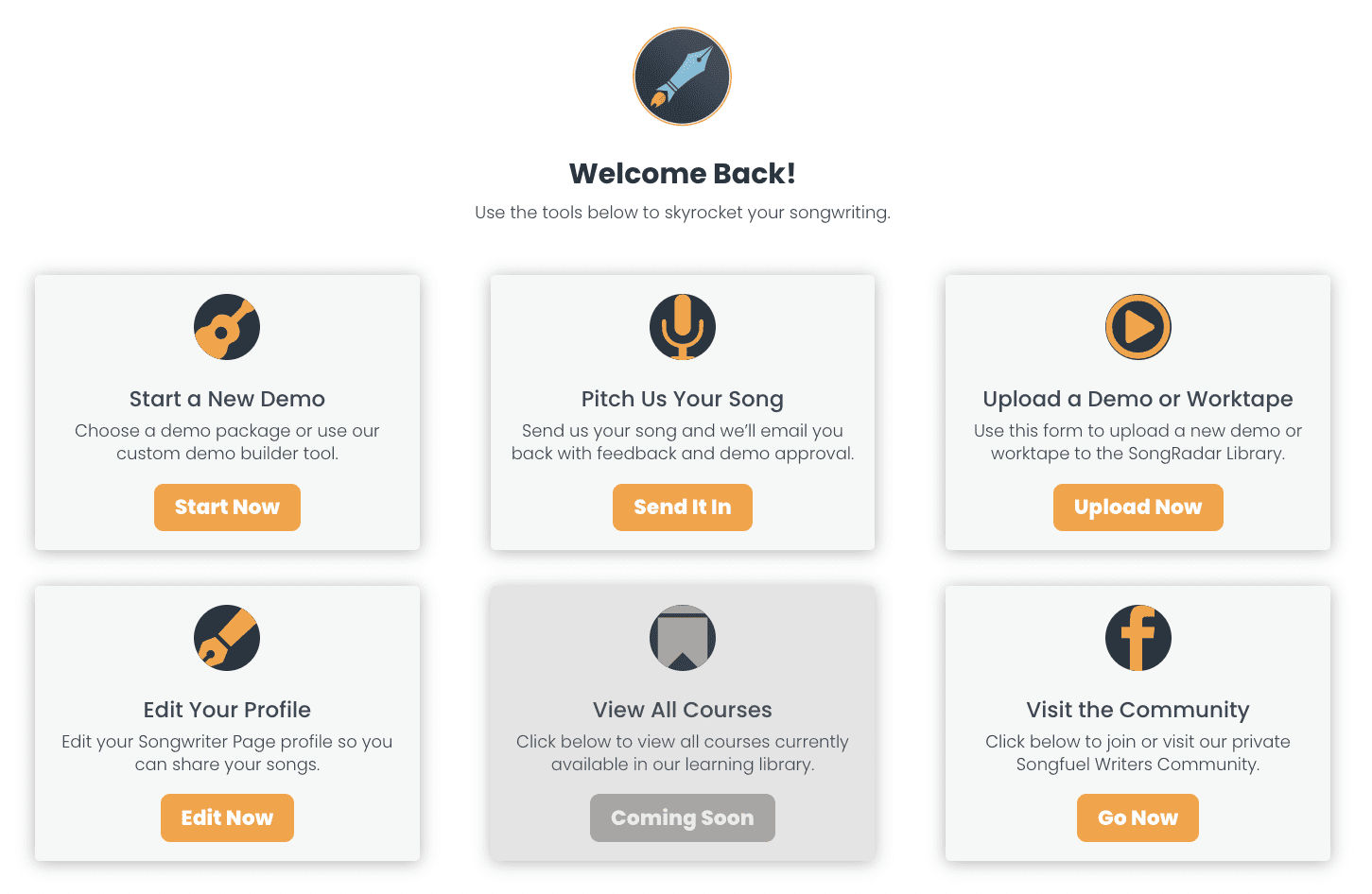1372x894 pixels.
Task: Start a new demo with Start Now
Action: tap(227, 507)
